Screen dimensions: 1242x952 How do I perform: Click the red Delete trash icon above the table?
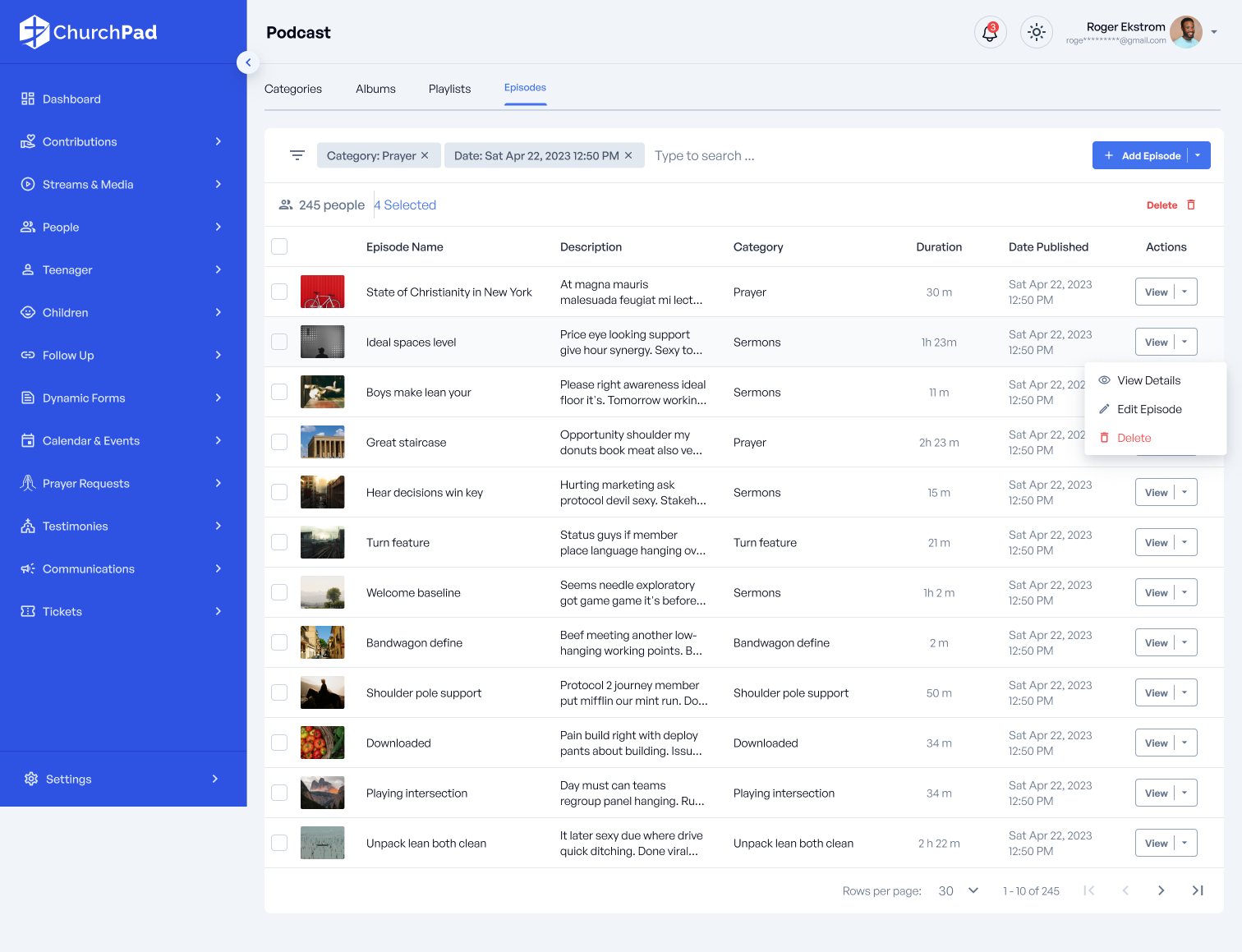(x=1191, y=205)
